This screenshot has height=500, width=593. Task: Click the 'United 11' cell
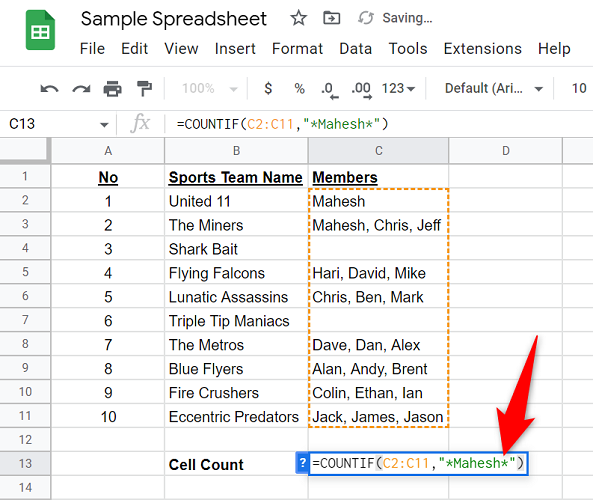coord(236,201)
